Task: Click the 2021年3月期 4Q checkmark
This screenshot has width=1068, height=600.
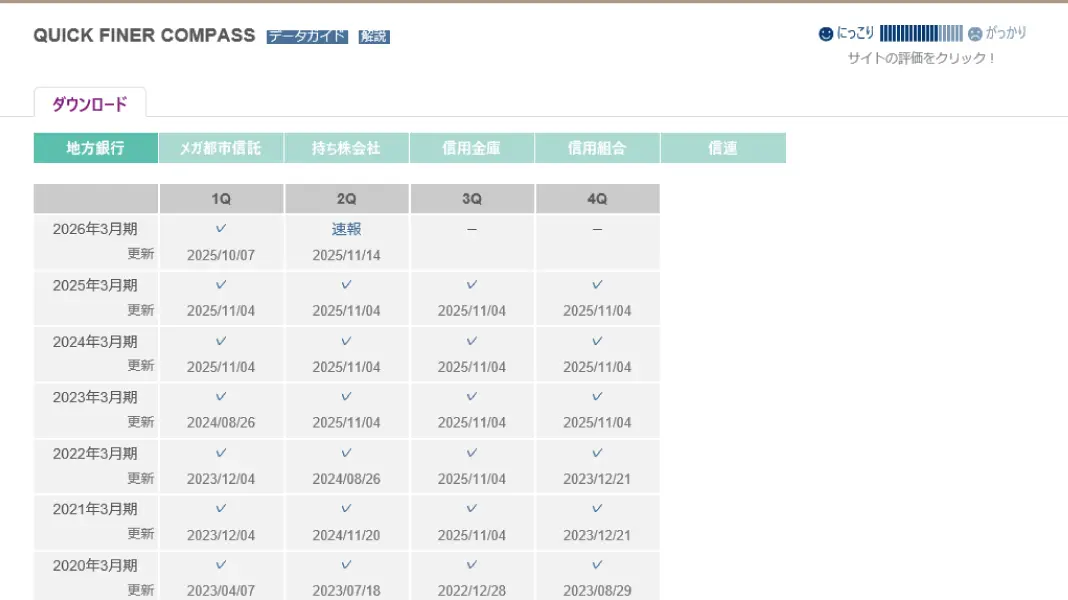Action: (x=597, y=509)
